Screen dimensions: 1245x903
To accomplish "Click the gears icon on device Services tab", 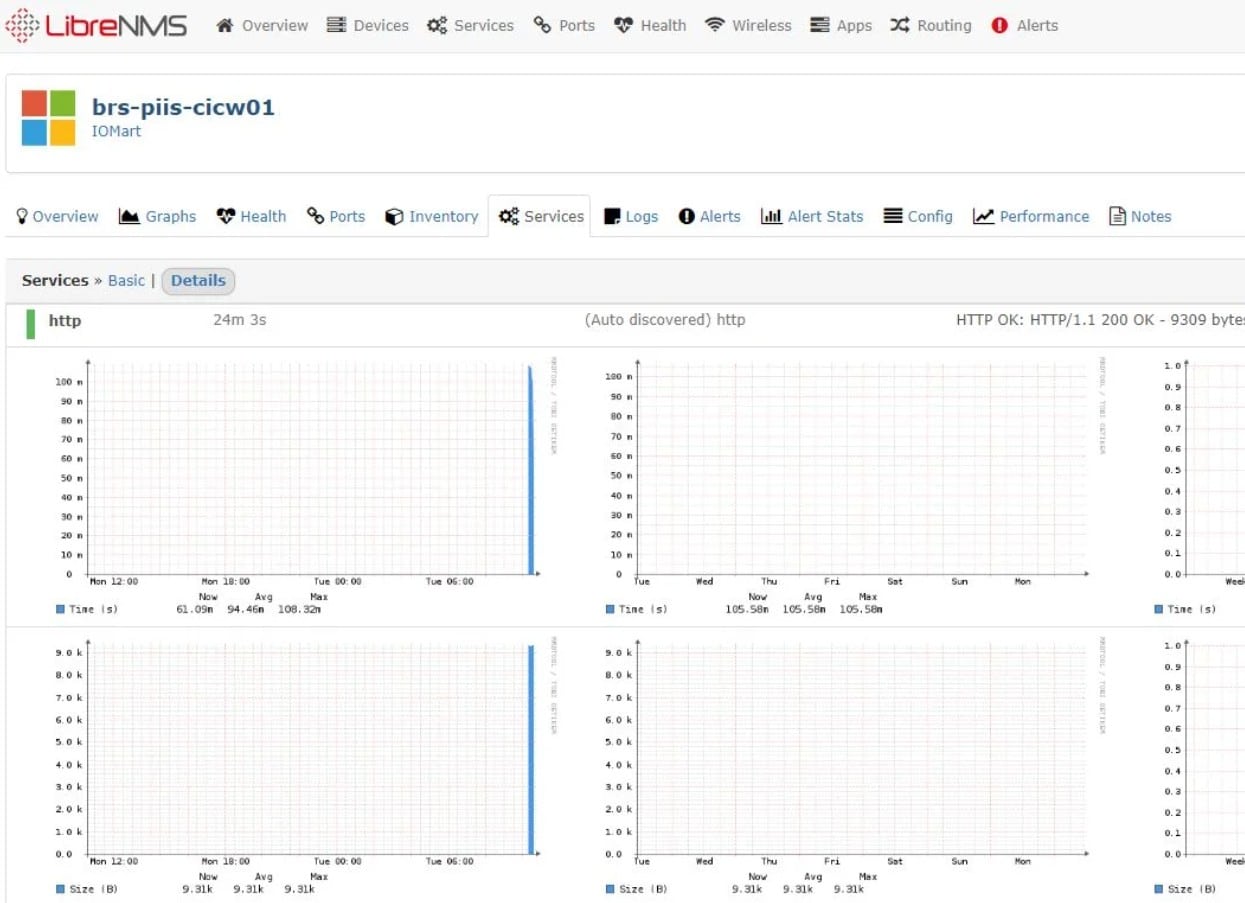I will coord(509,216).
